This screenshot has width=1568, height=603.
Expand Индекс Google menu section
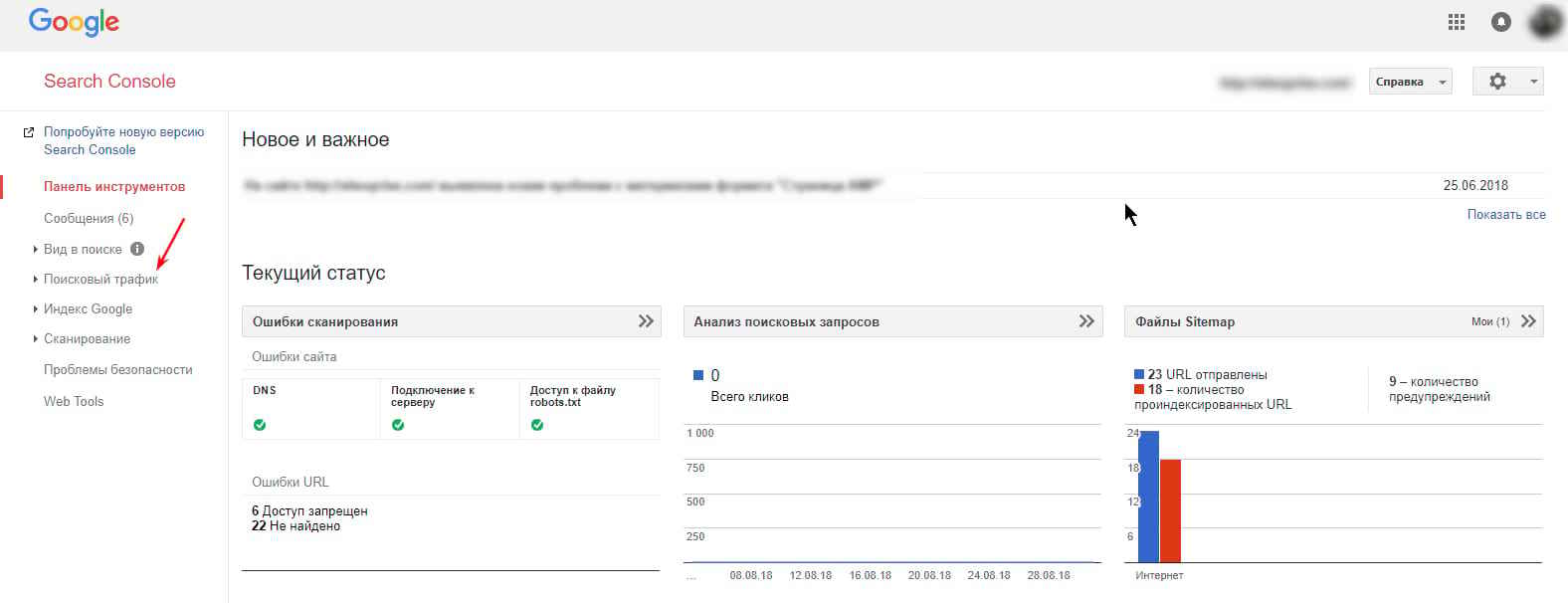(x=36, y=309)
